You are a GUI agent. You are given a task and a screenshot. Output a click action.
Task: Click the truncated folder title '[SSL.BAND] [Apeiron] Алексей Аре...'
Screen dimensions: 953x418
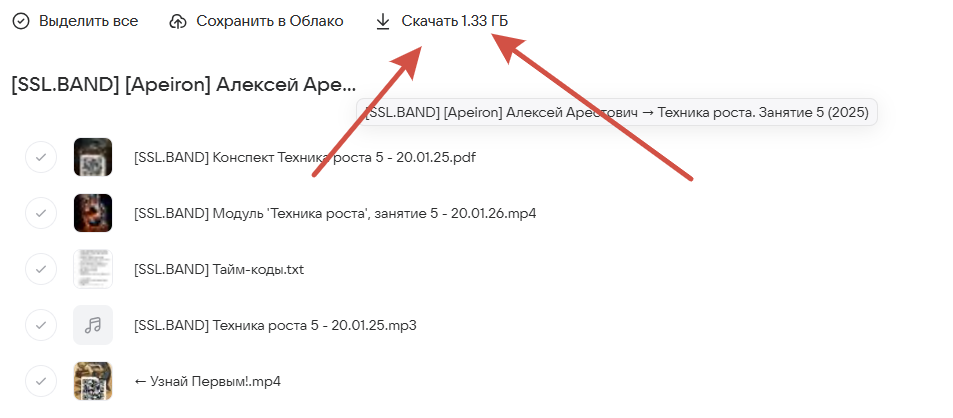pos(184,84)
